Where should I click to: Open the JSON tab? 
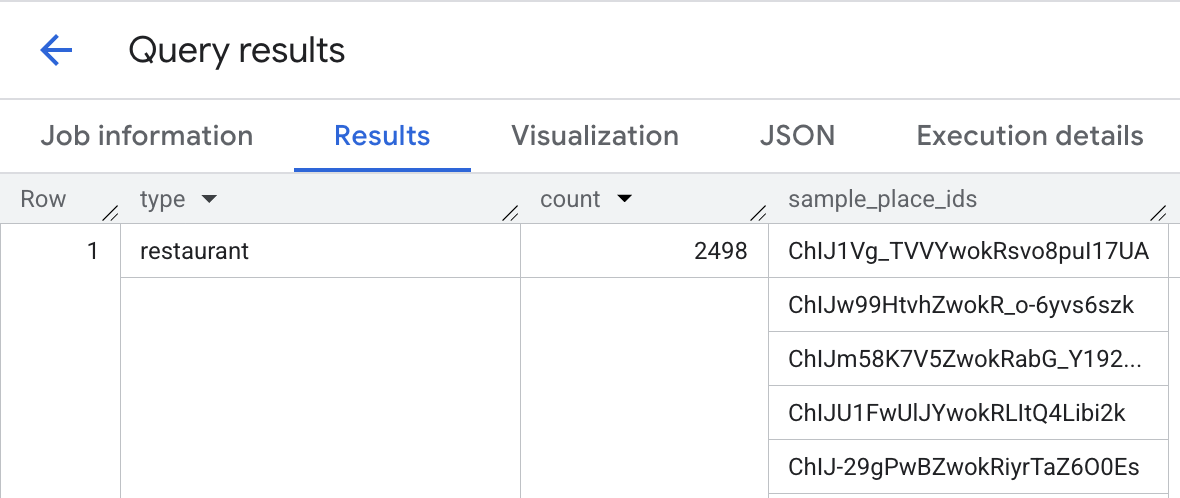[x=797, y=136]
